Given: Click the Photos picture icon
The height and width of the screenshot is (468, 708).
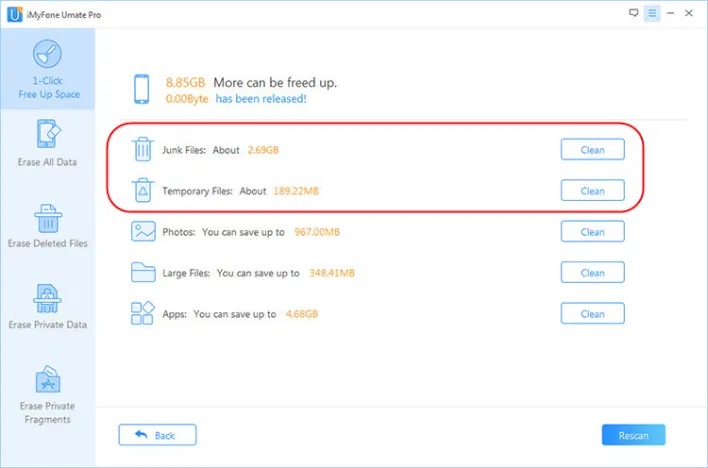Looking at the screenshot, I should [x=143, y=231].
